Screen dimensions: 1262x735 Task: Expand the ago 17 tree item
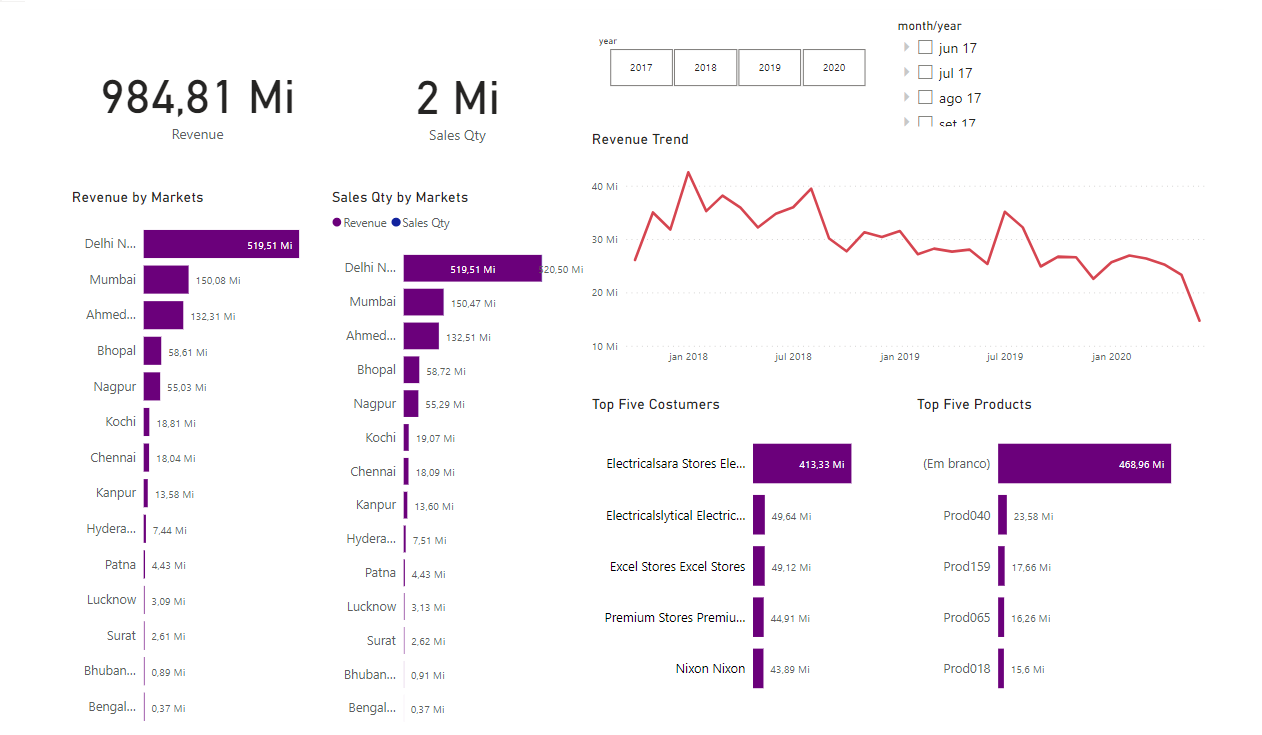(x=907, y=97)
